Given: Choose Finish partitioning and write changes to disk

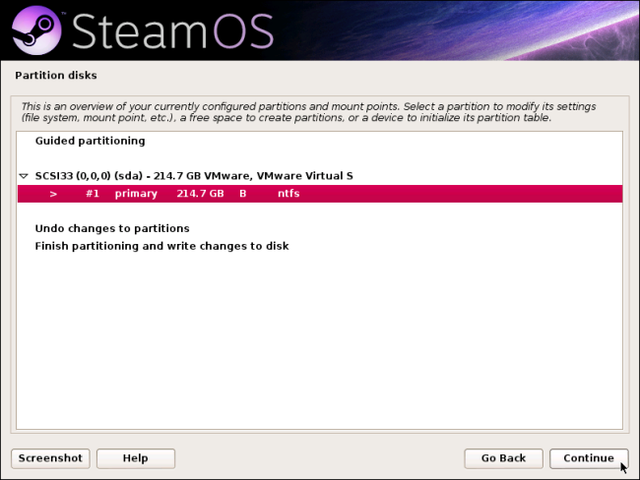Looking at the screenshot, I should (x=162, y=246).
